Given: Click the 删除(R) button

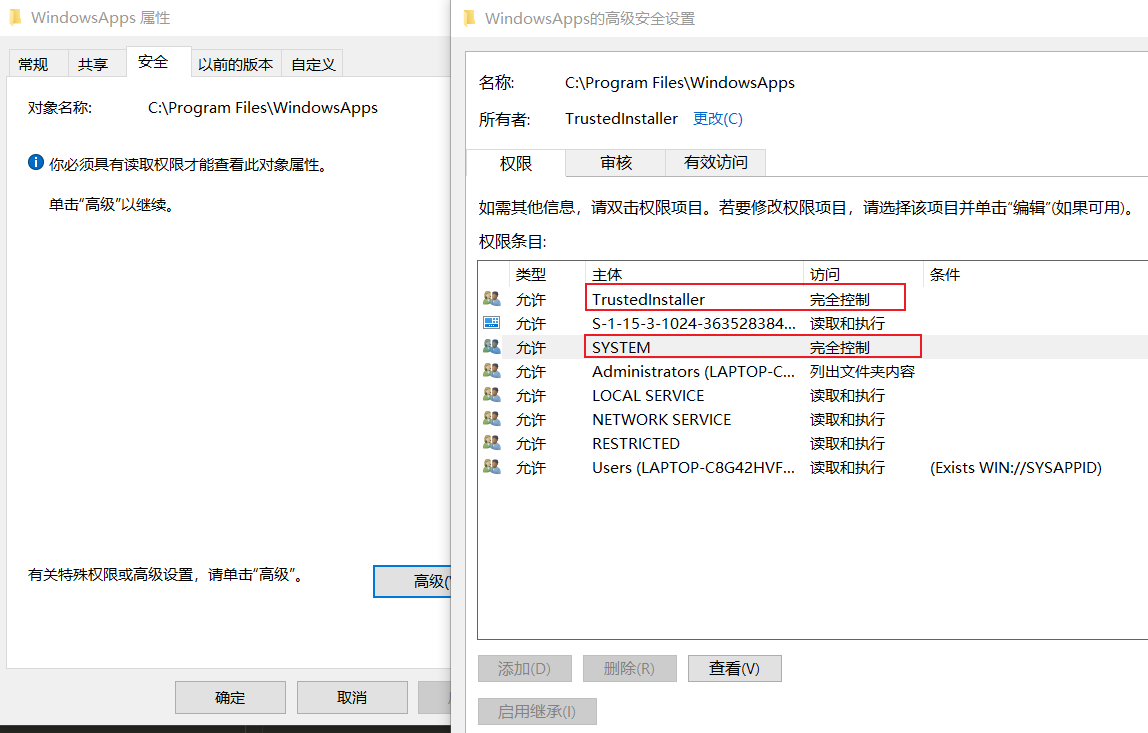Looking at the screenshot, I should 629,669.
